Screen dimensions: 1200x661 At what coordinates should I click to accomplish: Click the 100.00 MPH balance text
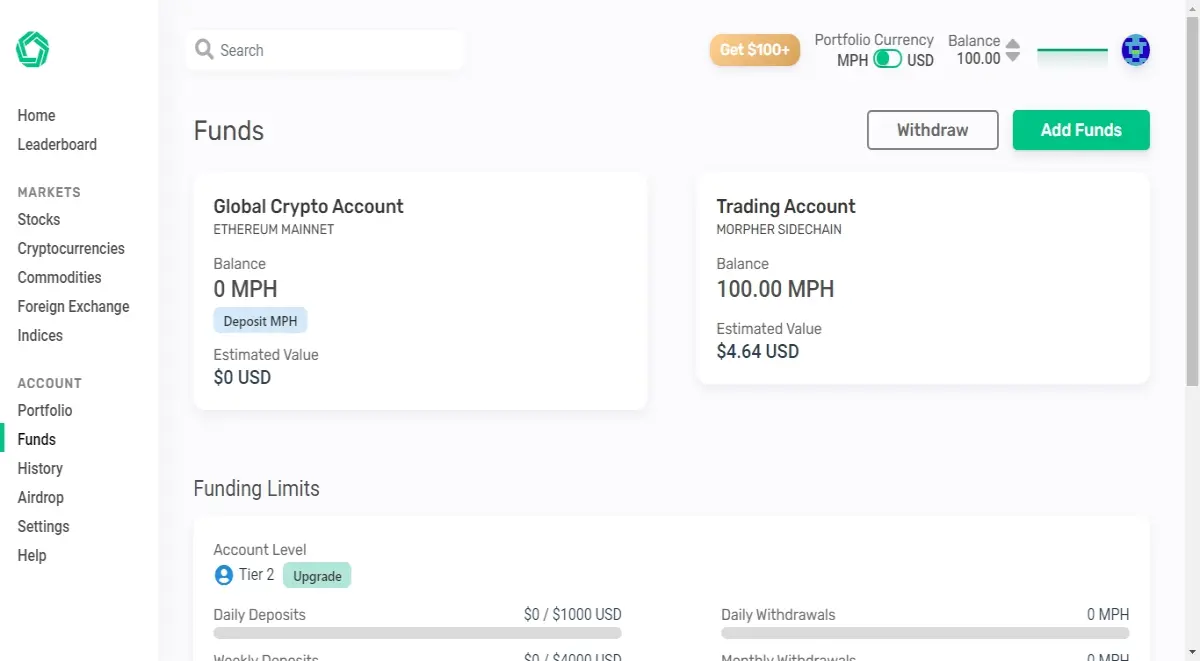[775, 290]
